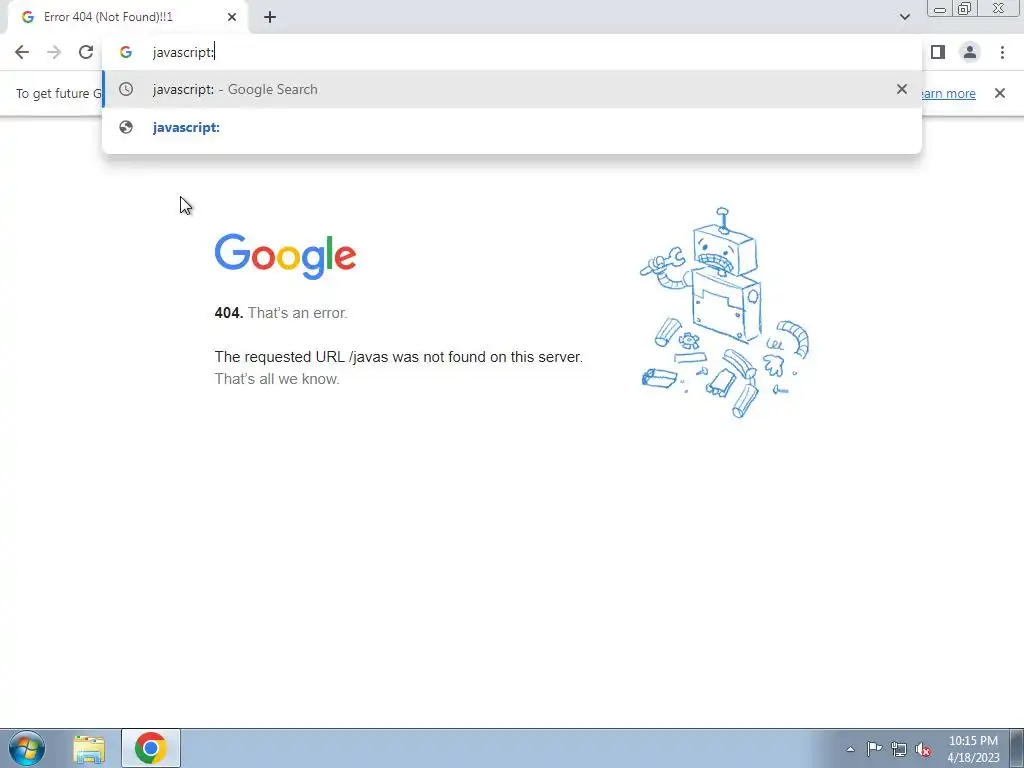
Task: Click the Chrome taskbar icon
Action: pyautogui.click(x=151, y=748)
